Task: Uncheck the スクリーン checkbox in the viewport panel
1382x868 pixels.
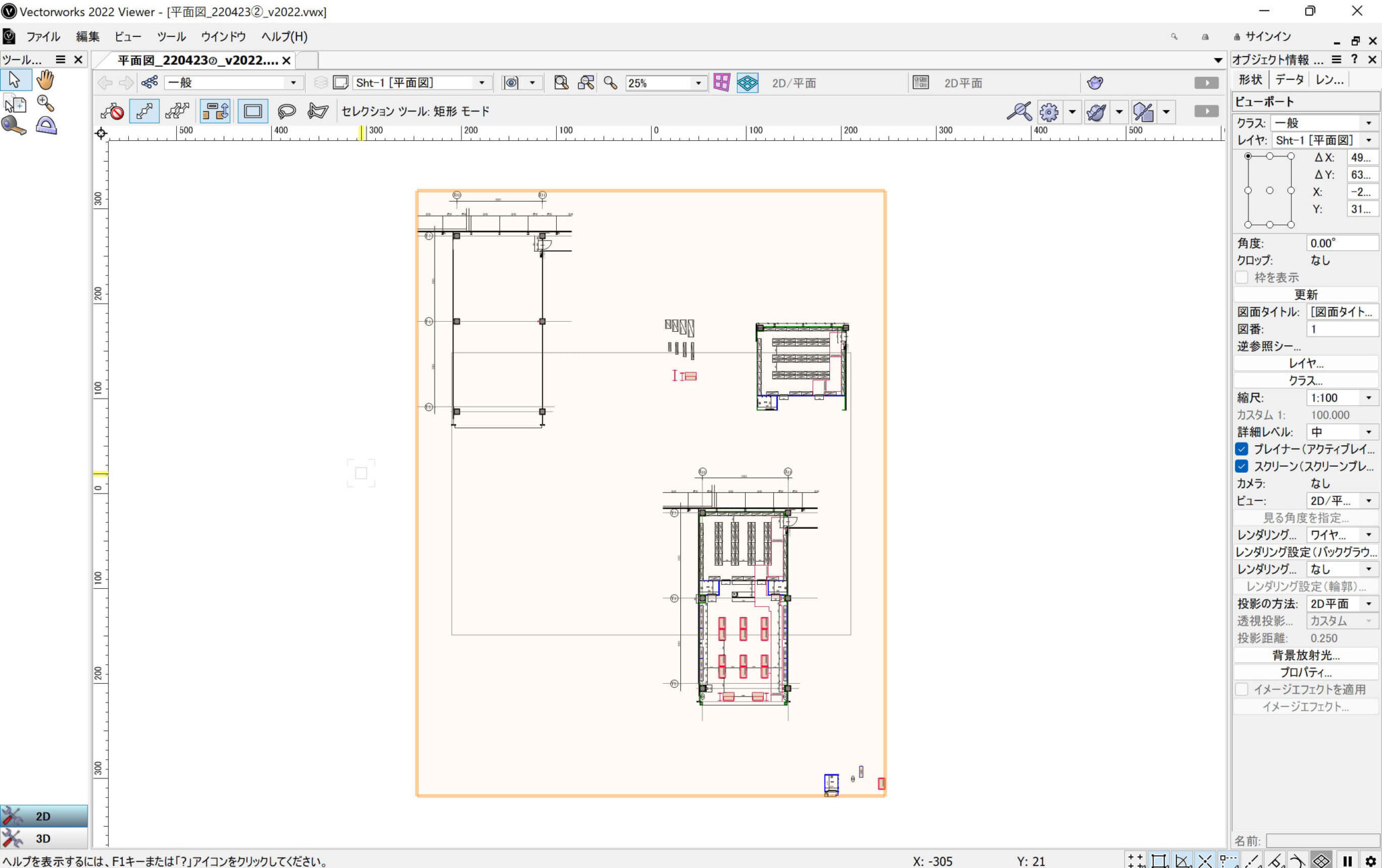Action: (1241, 466)
